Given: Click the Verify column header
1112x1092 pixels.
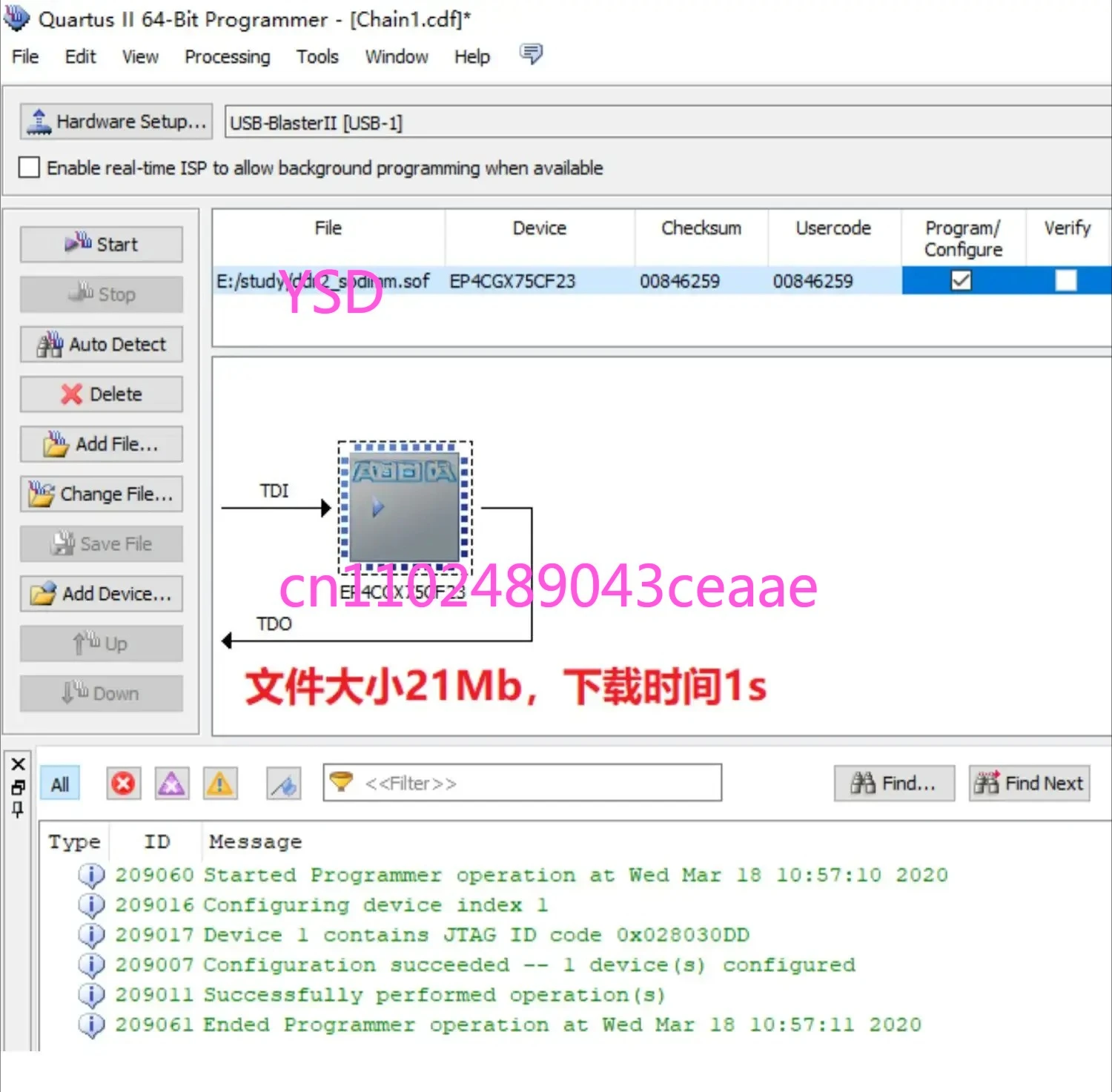Looking at the screenshot, I should [x=1068, y=228].
